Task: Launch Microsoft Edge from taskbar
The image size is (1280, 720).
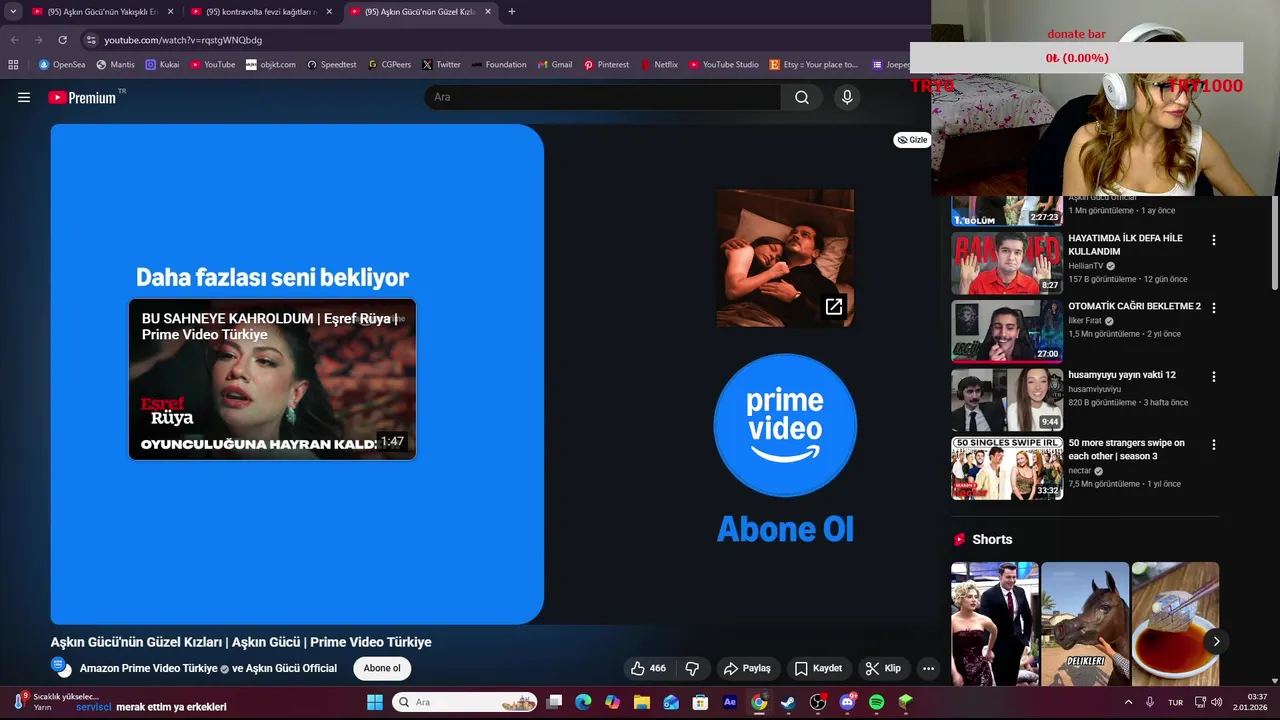Action: 583,702
